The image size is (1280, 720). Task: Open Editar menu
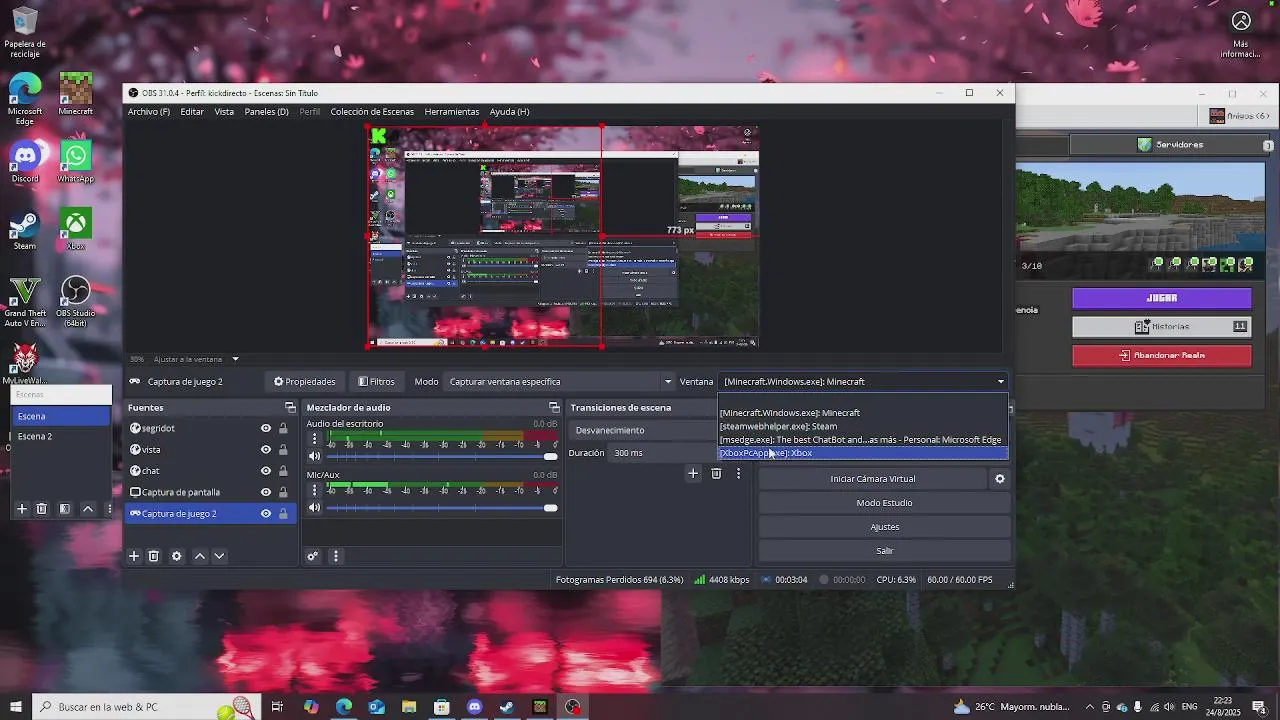192,112
